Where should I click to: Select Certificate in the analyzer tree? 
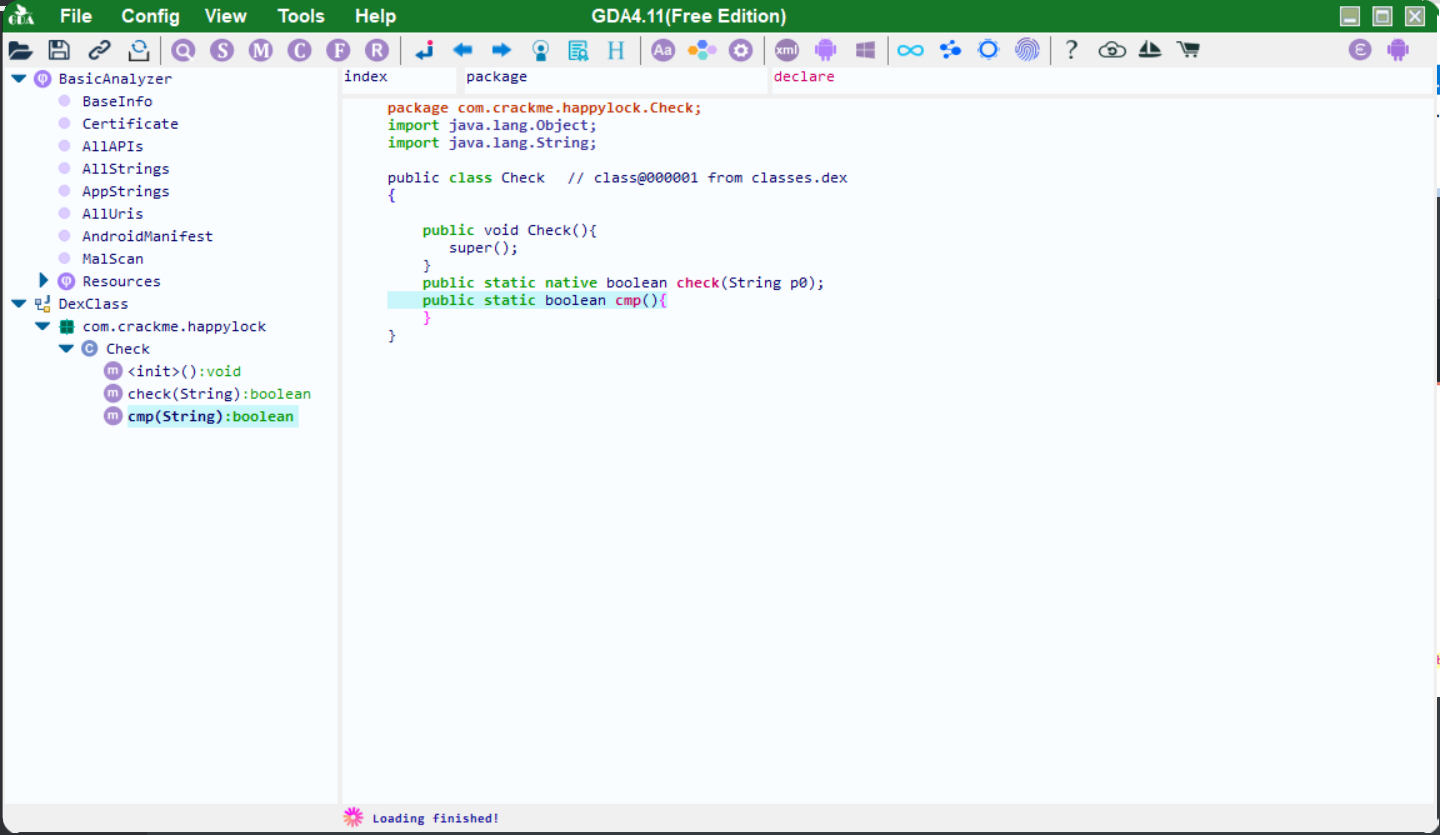coord(130,124)
